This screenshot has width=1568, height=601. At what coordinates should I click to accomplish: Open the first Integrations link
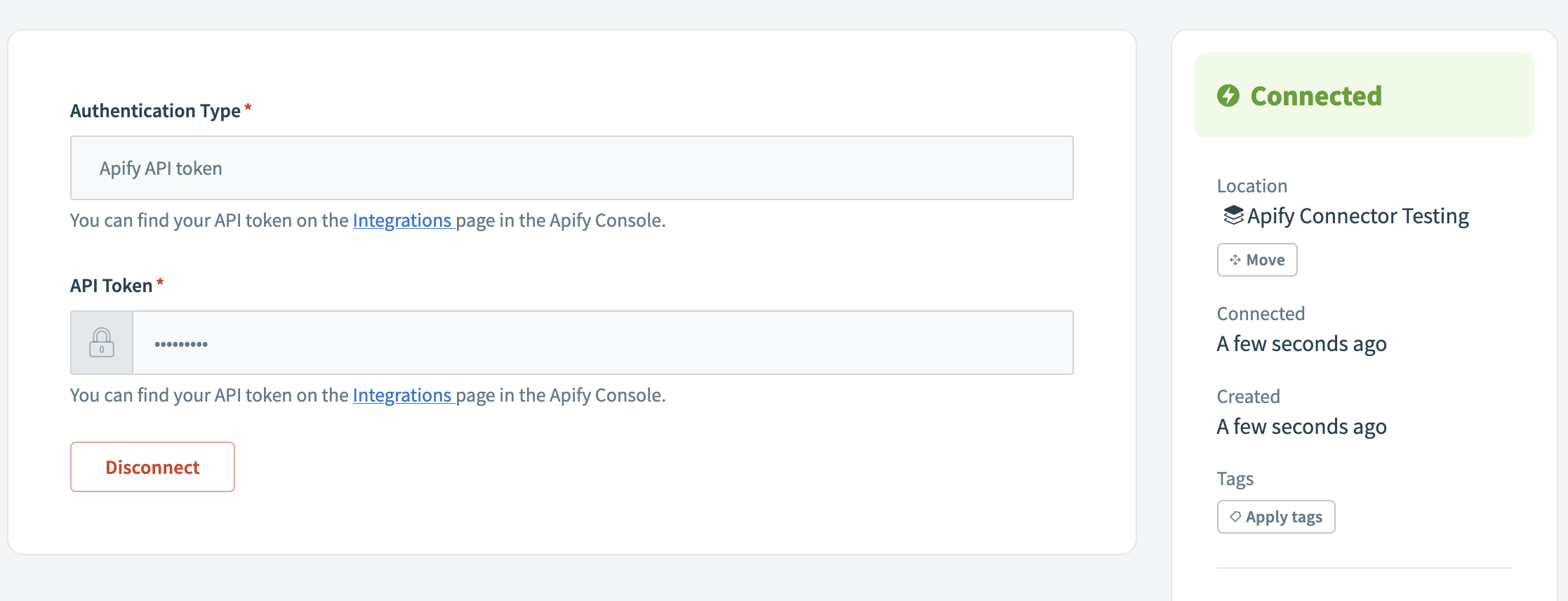pos(403,220)
